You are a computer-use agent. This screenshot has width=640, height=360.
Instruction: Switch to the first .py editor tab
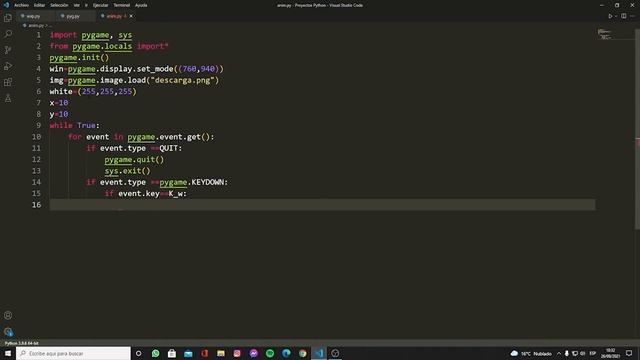36,16
